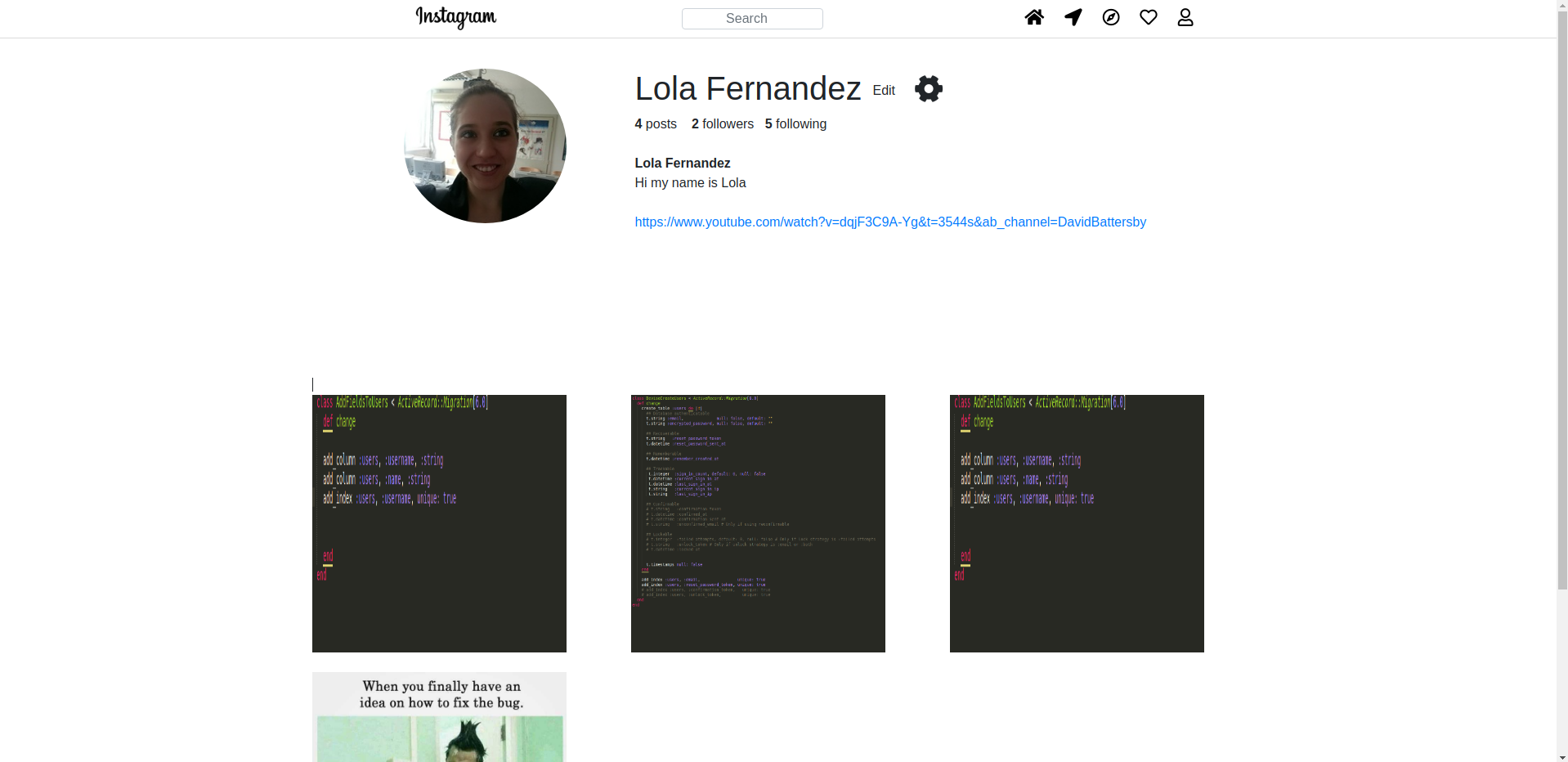Open the rightmost AddFieldsToUsers code post
Image resolution: width=1568 pixels, height=762 pixels.
pos(1076,523)
